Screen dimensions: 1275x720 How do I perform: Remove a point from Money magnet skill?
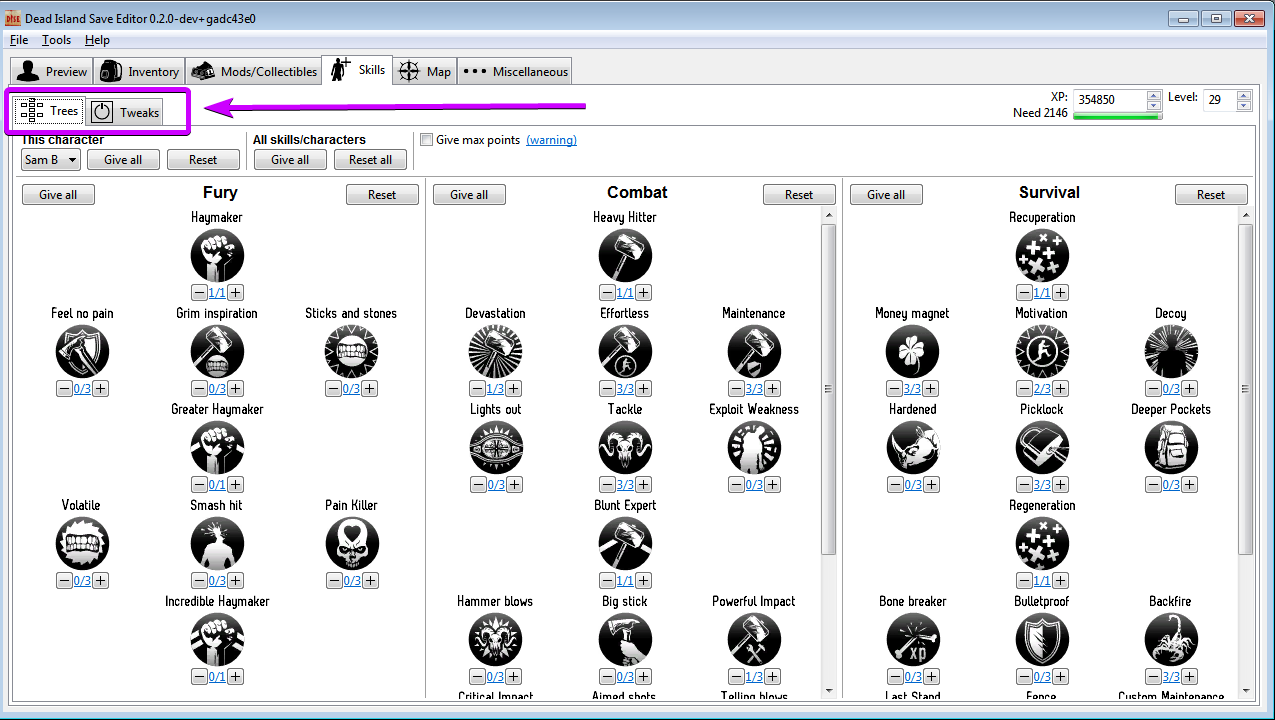[x=894, y=389]
